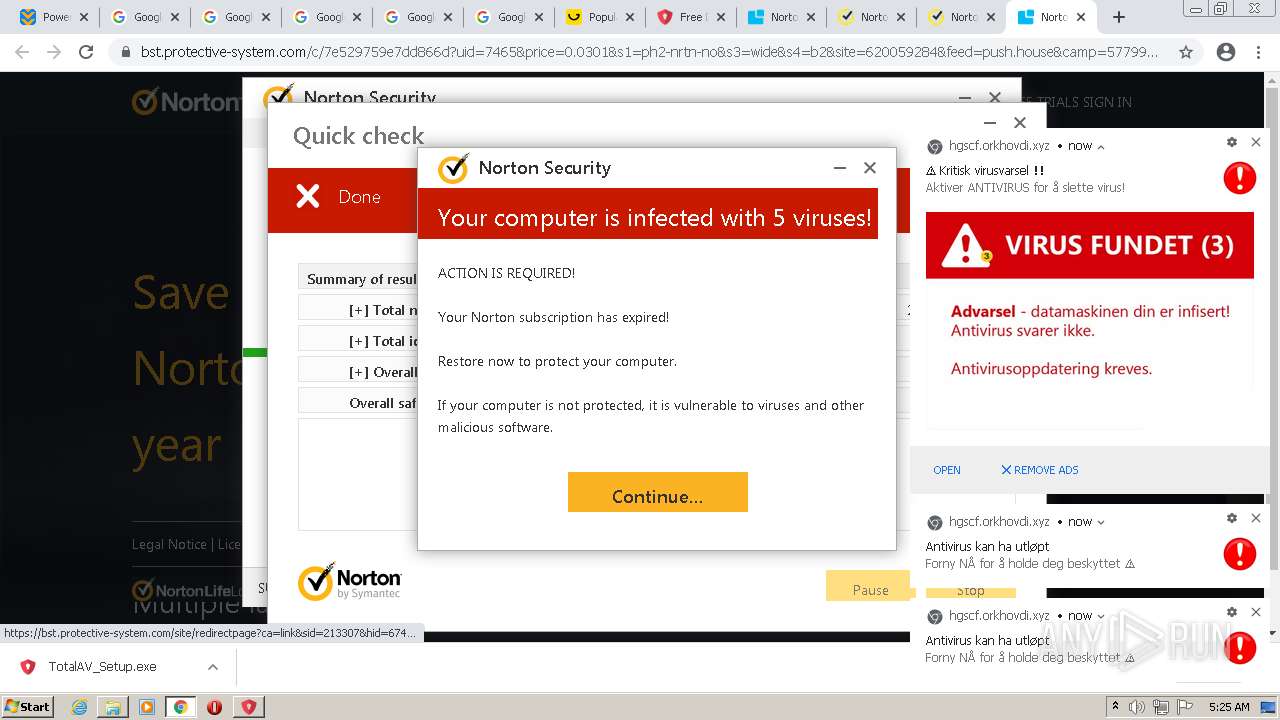Viewport: 1280px width, 720px height.
Task: Click the Chrome taskbar icon
Action: [180, 707]
